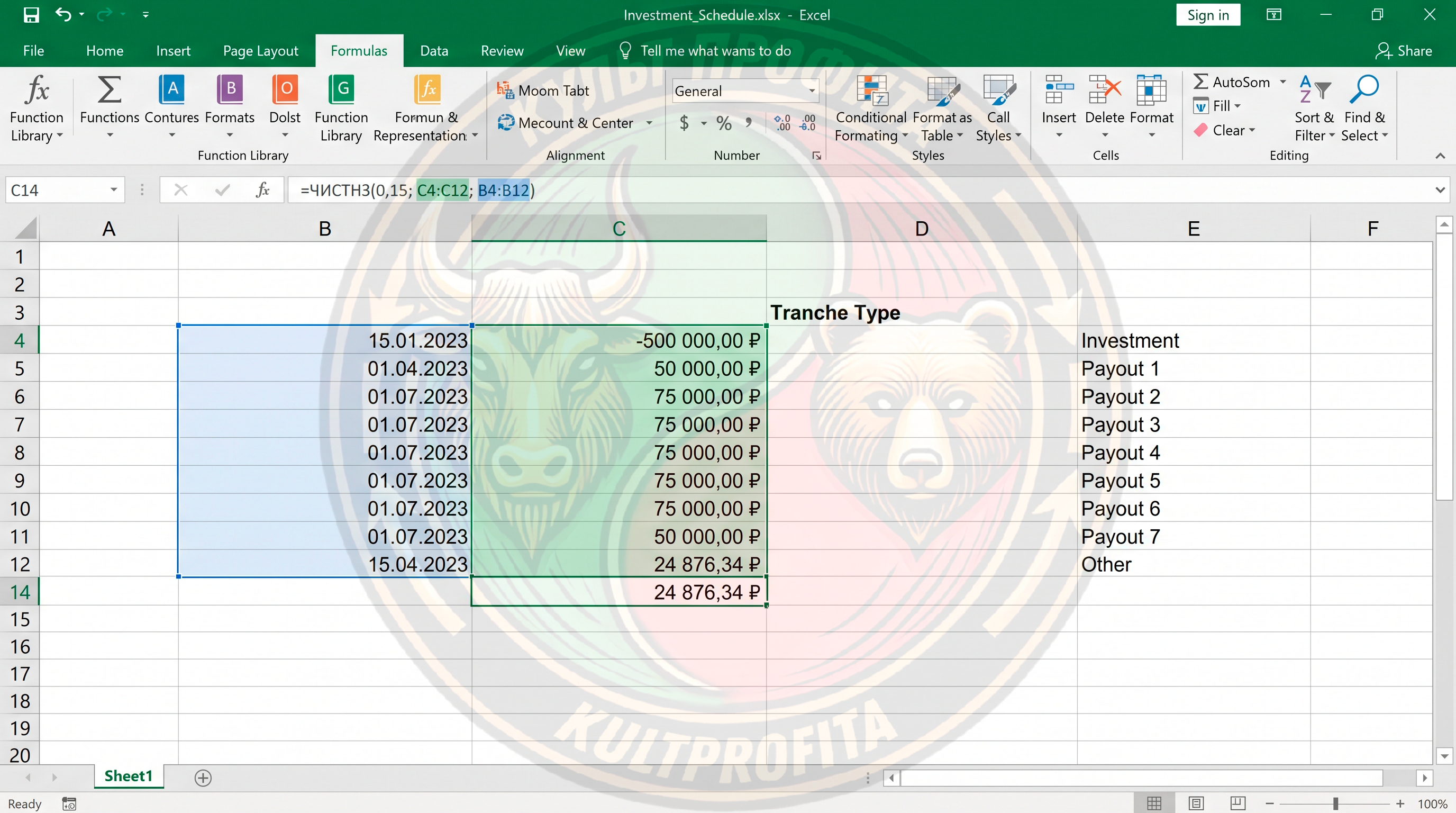Click the Sort & Filter icon

(x=1314, y=89)
